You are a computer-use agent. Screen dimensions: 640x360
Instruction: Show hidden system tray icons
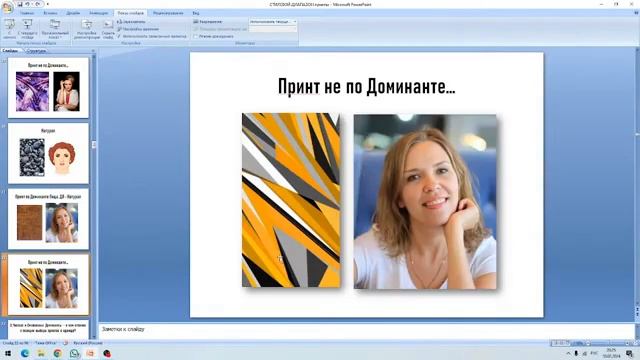568,353
